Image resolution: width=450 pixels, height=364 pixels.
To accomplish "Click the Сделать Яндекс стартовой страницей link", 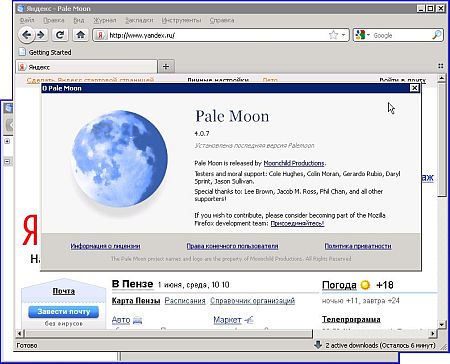I will [90, 80].
